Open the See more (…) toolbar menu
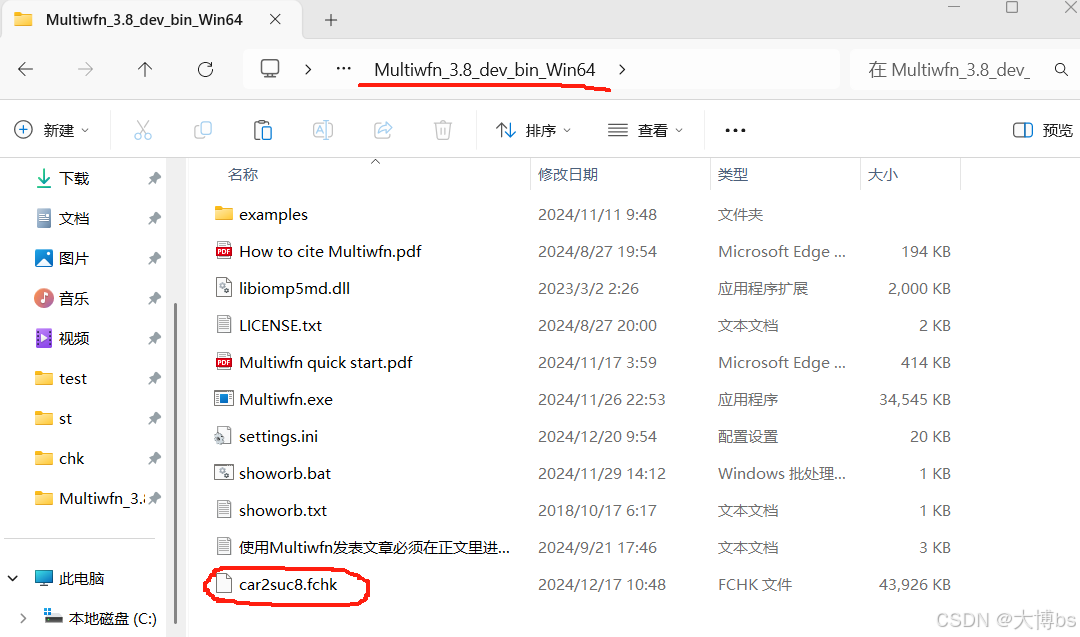This screenshot has height=637, width=1080. click(x=735, y=130)
